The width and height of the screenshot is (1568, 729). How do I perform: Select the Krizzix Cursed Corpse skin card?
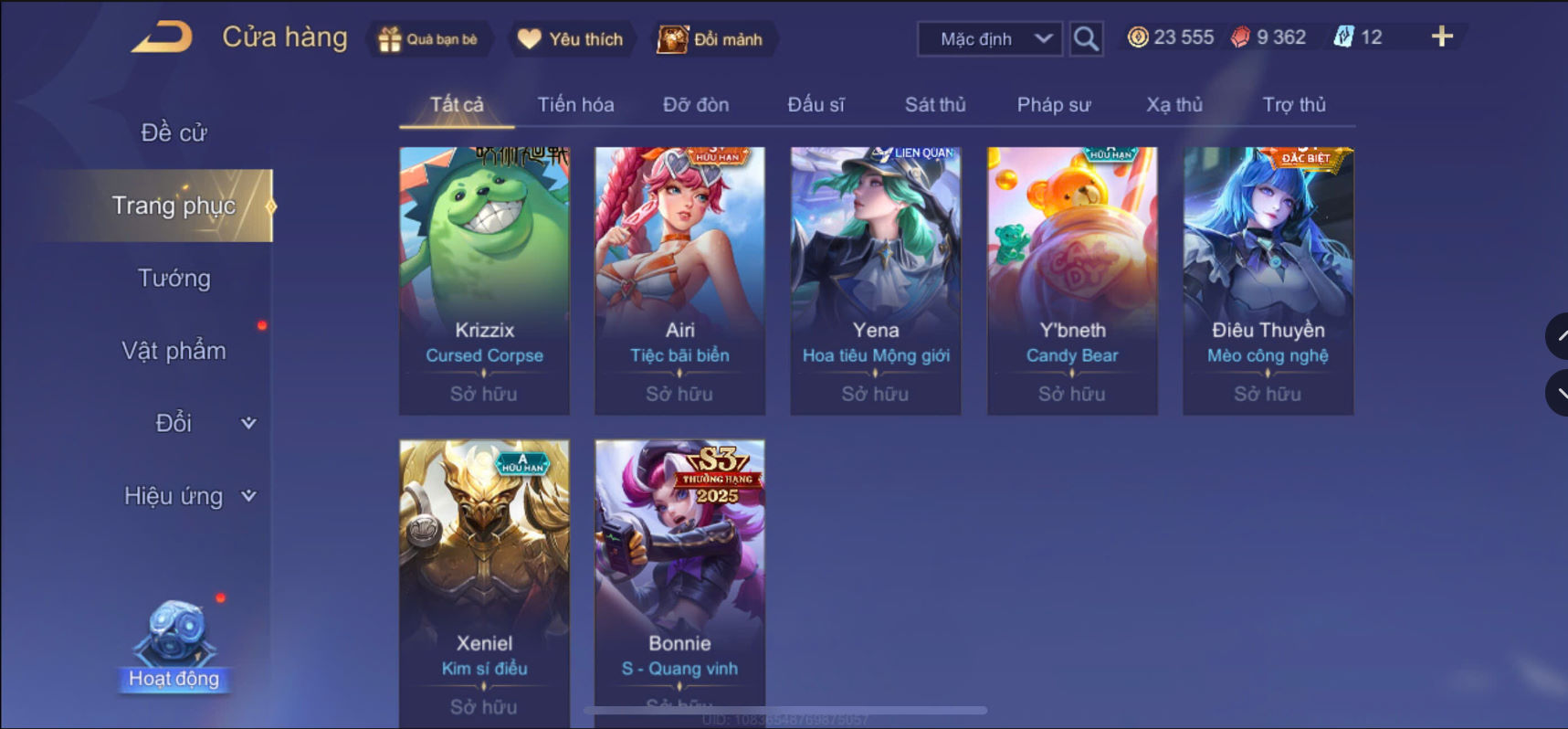(484, 281)
